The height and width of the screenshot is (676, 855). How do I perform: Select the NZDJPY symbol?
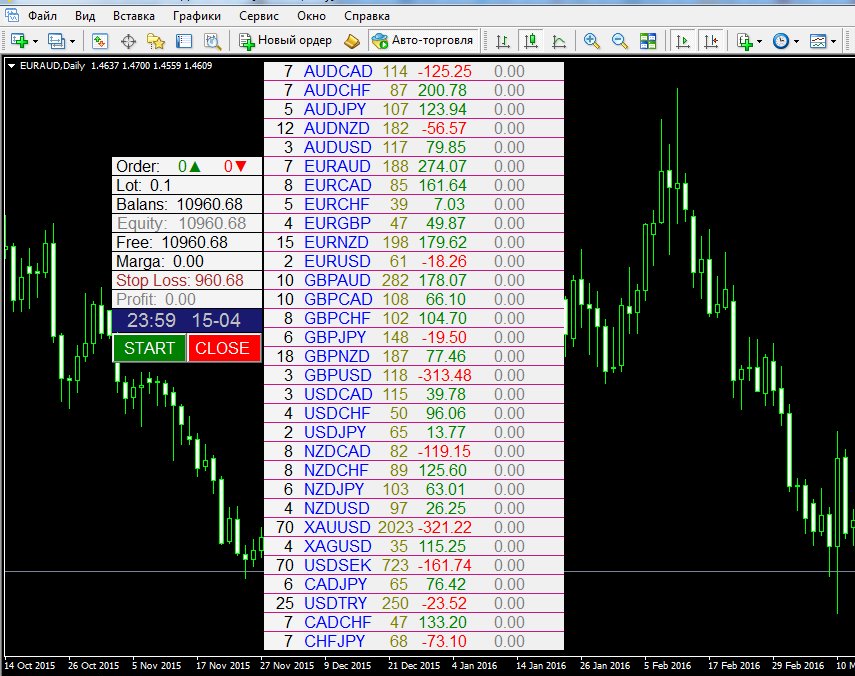tap(334, 489)
